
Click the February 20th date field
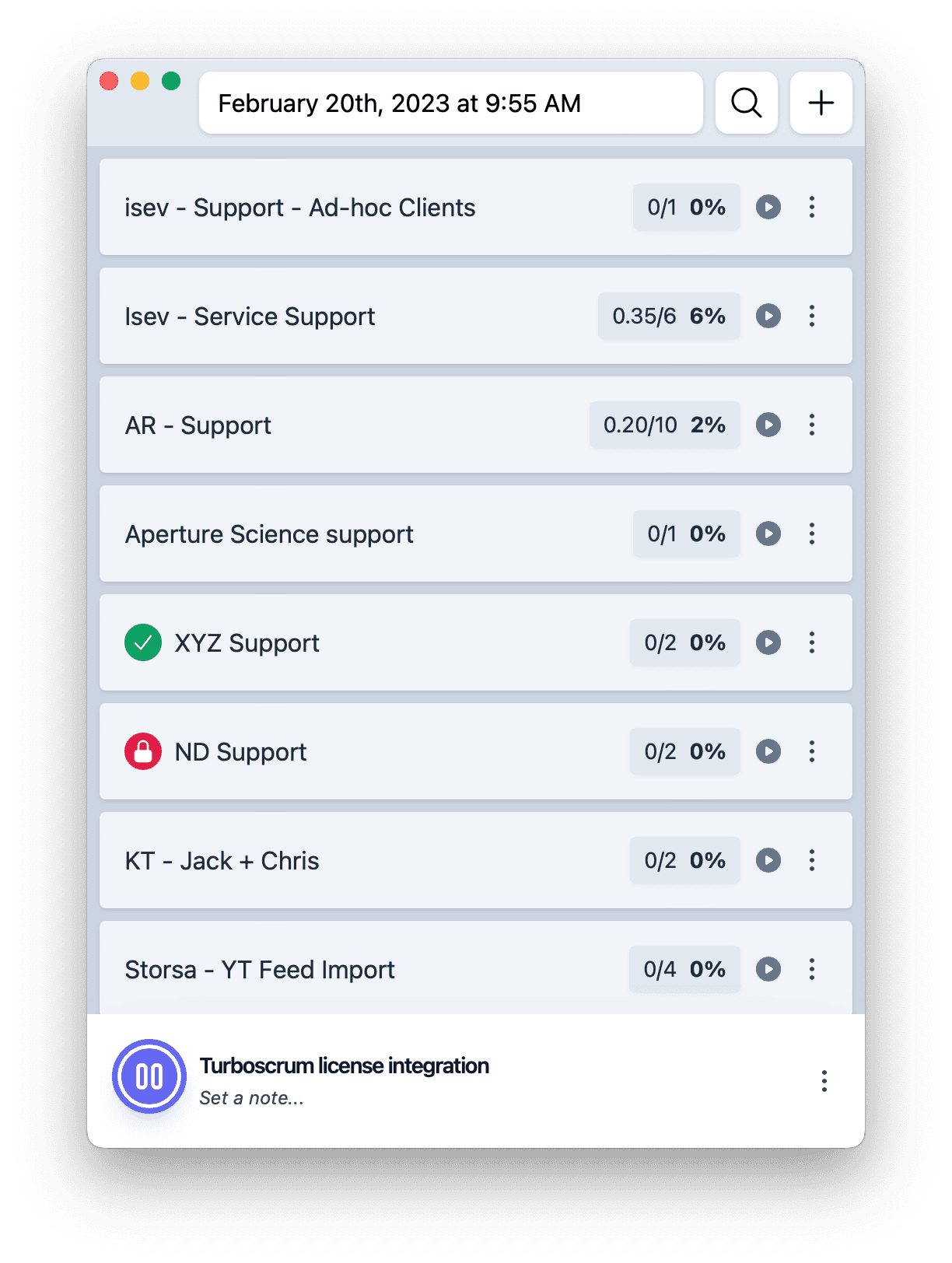pyautogui.click(x=451, y=103)
